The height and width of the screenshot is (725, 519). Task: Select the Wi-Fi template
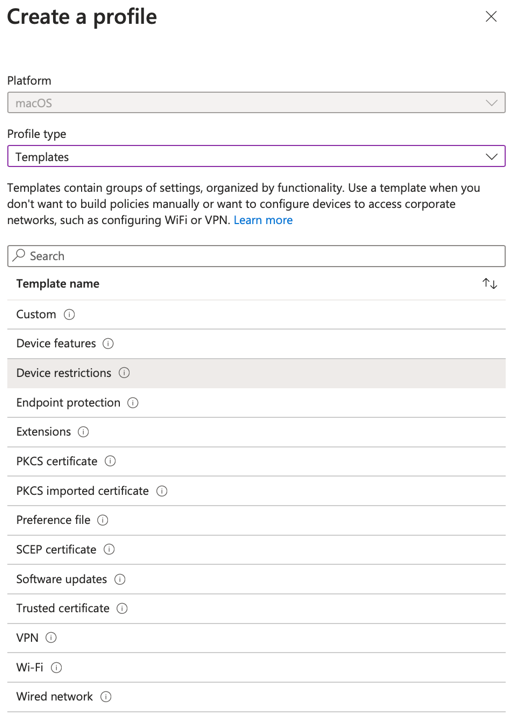pos(256,668)
